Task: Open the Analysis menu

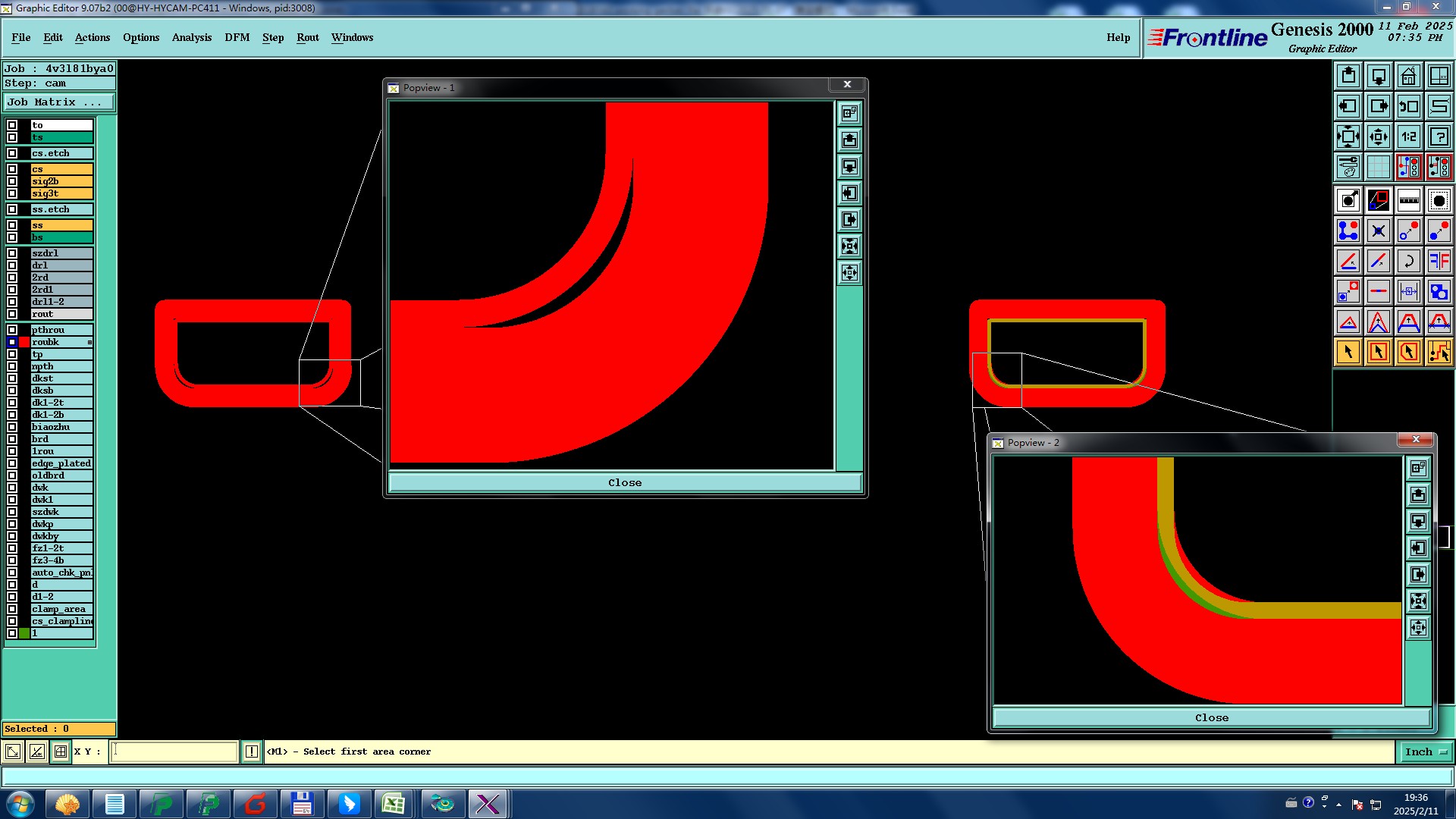Action: [x=191, y=37]
